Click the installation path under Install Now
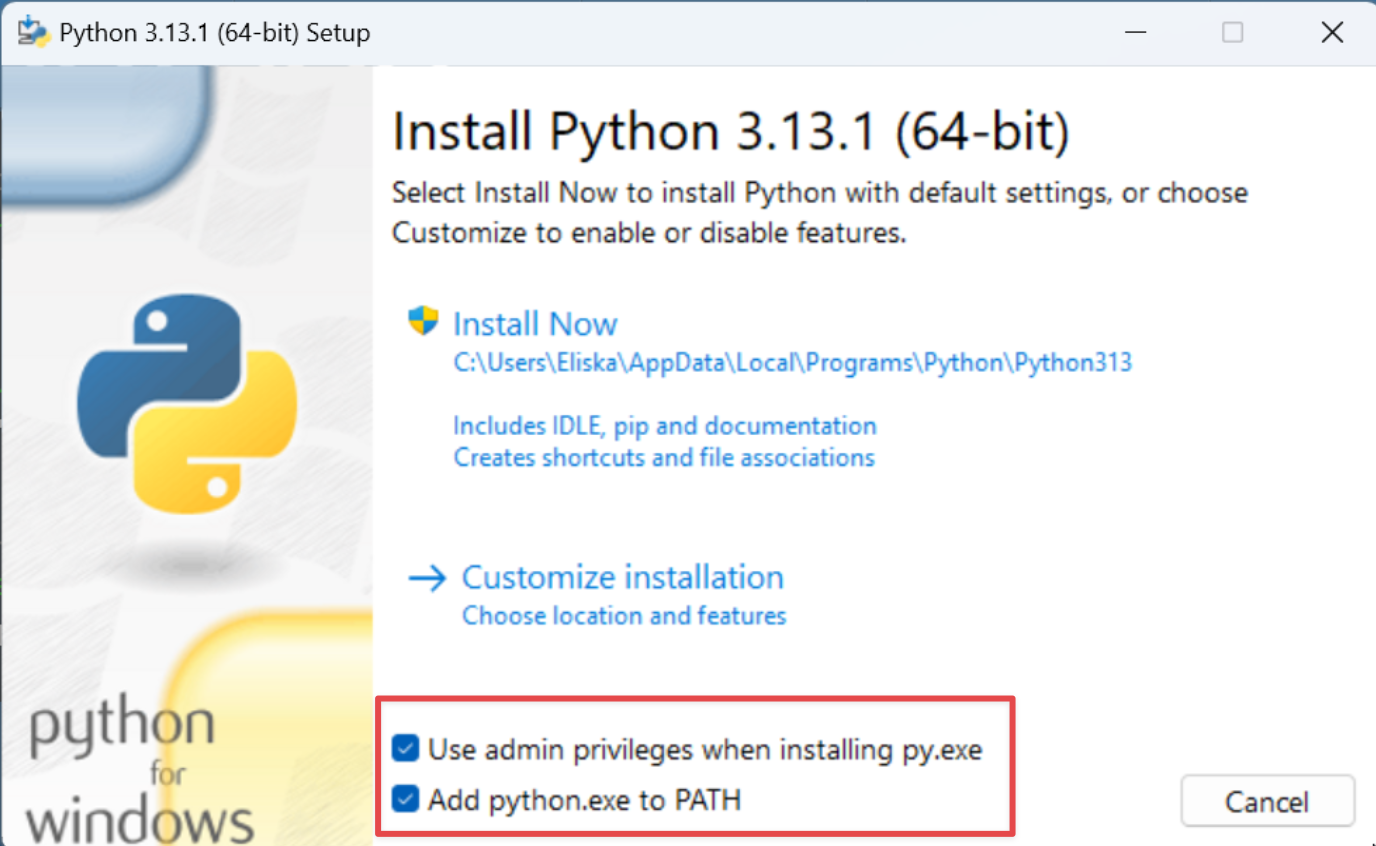The height and width of the screenshot is (846, 1376). click(x=792, y=362)
